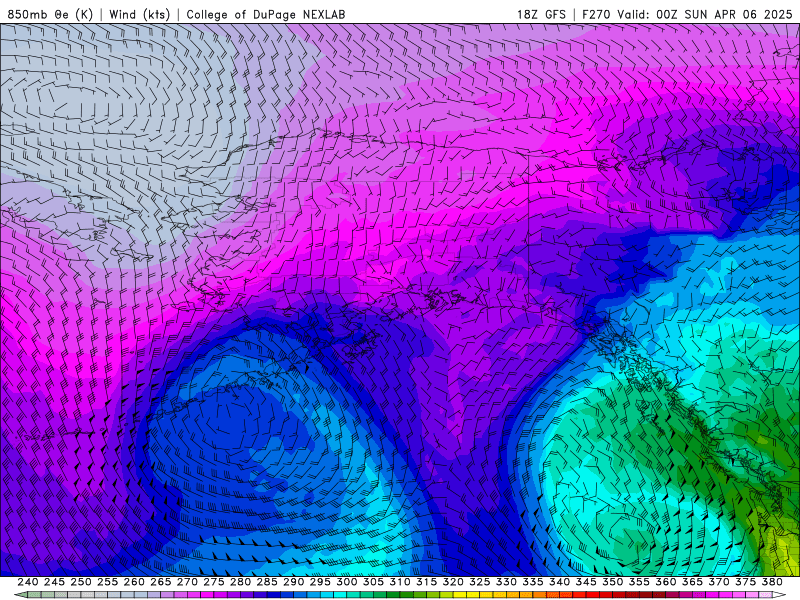Click the 370 value on the color scale
Image resolution: width=800 pixels, height=600 pixels.
click(719, 582)
